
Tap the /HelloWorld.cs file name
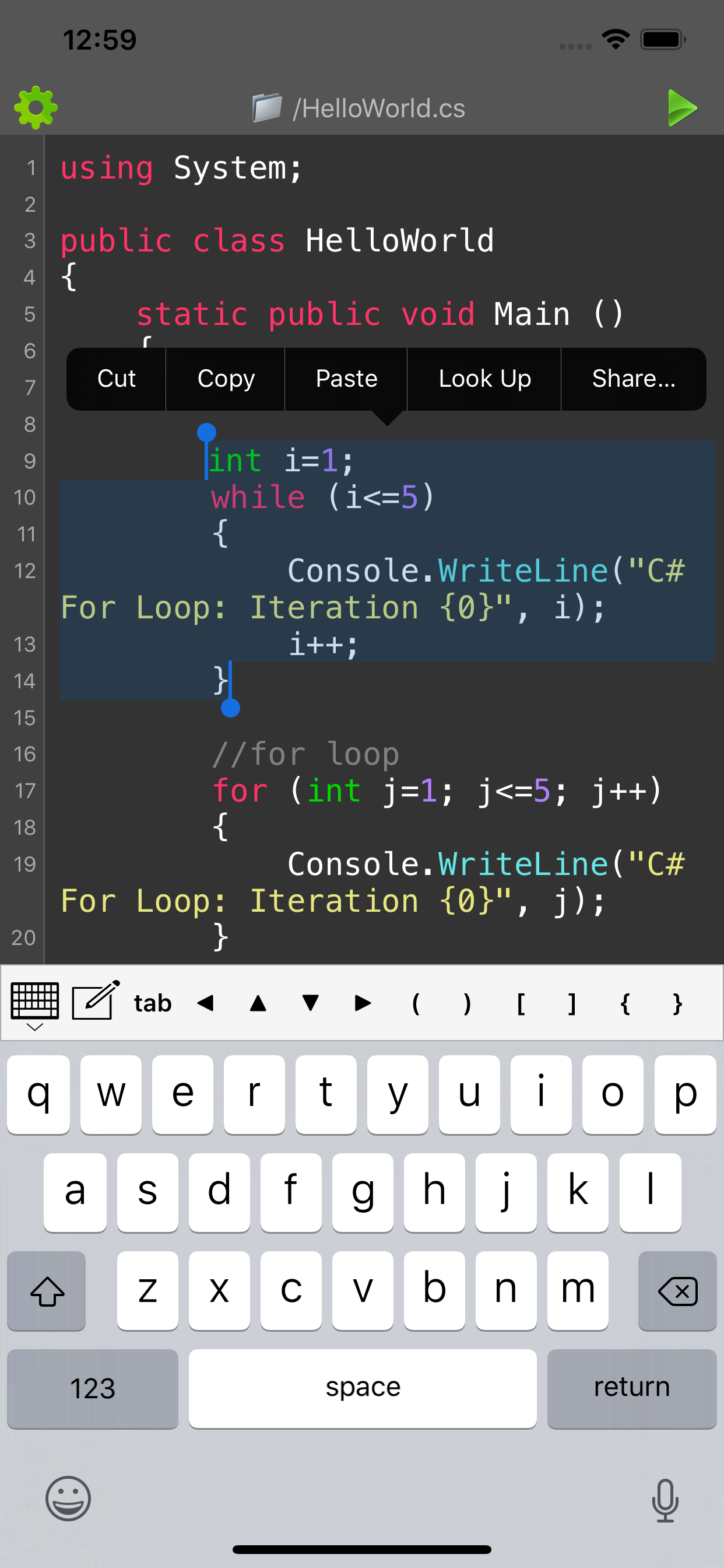pyautogui.click(x=378, y=108)
